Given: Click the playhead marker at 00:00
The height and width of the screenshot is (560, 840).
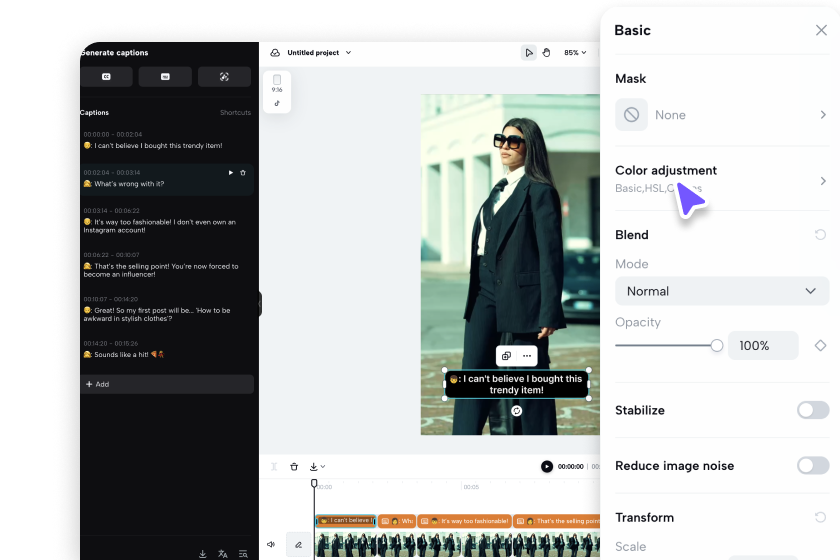Looking at the screenshot, I should pyautogui.click(x=314, y=483).
